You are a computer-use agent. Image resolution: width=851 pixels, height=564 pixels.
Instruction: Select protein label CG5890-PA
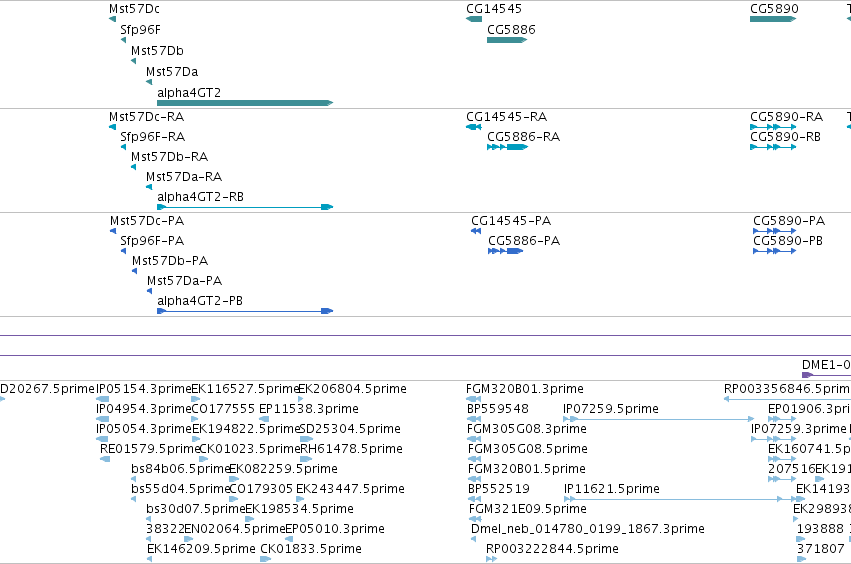tap(789, 221)
